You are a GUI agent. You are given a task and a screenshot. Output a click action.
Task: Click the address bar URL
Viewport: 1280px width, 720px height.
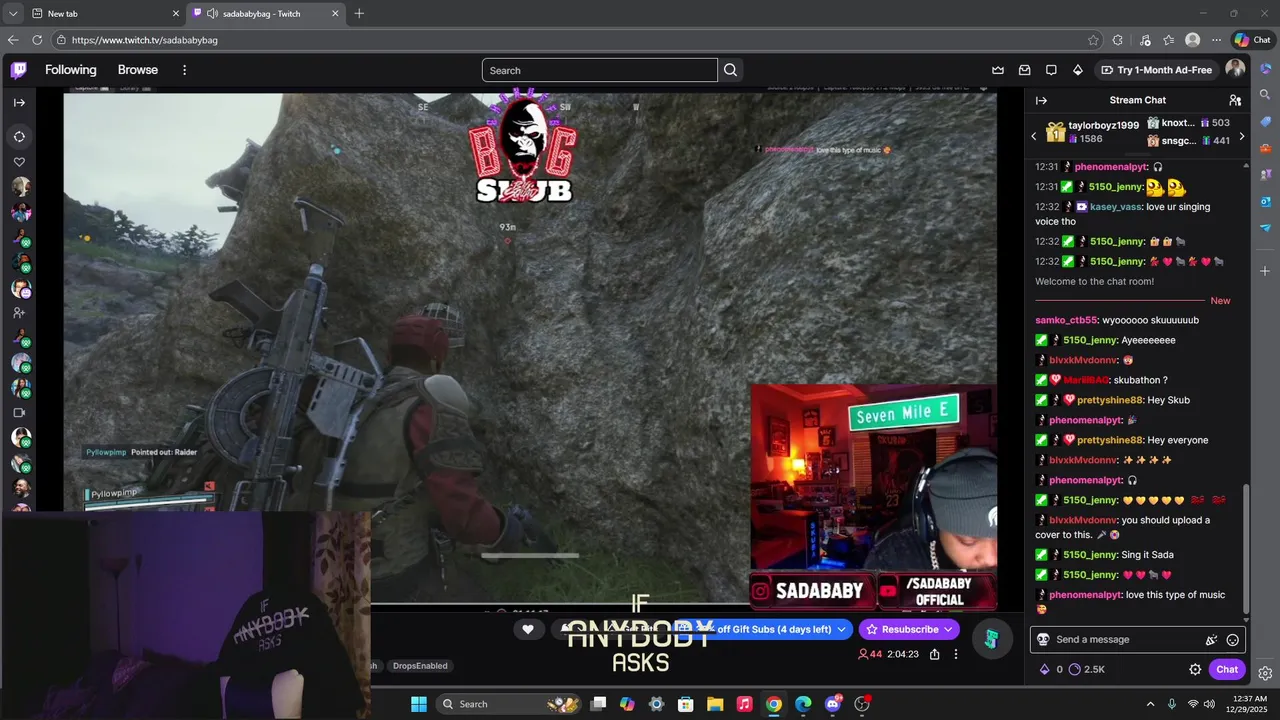click(x=145, y=40)
